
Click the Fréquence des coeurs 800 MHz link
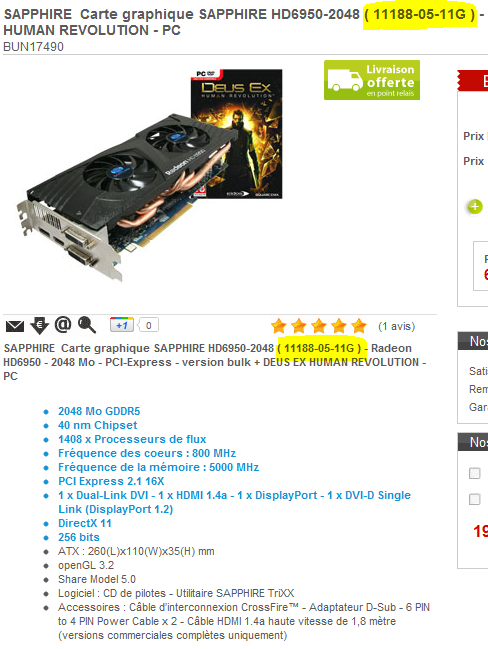[147, 453]
